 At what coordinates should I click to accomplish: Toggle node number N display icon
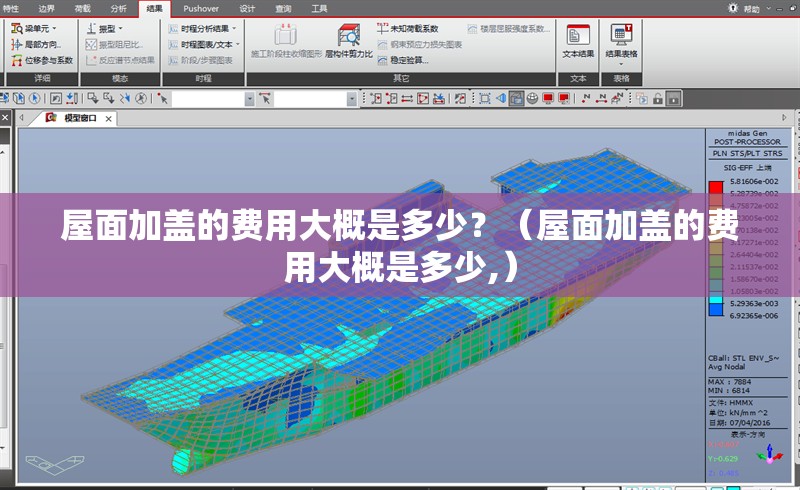586,98
